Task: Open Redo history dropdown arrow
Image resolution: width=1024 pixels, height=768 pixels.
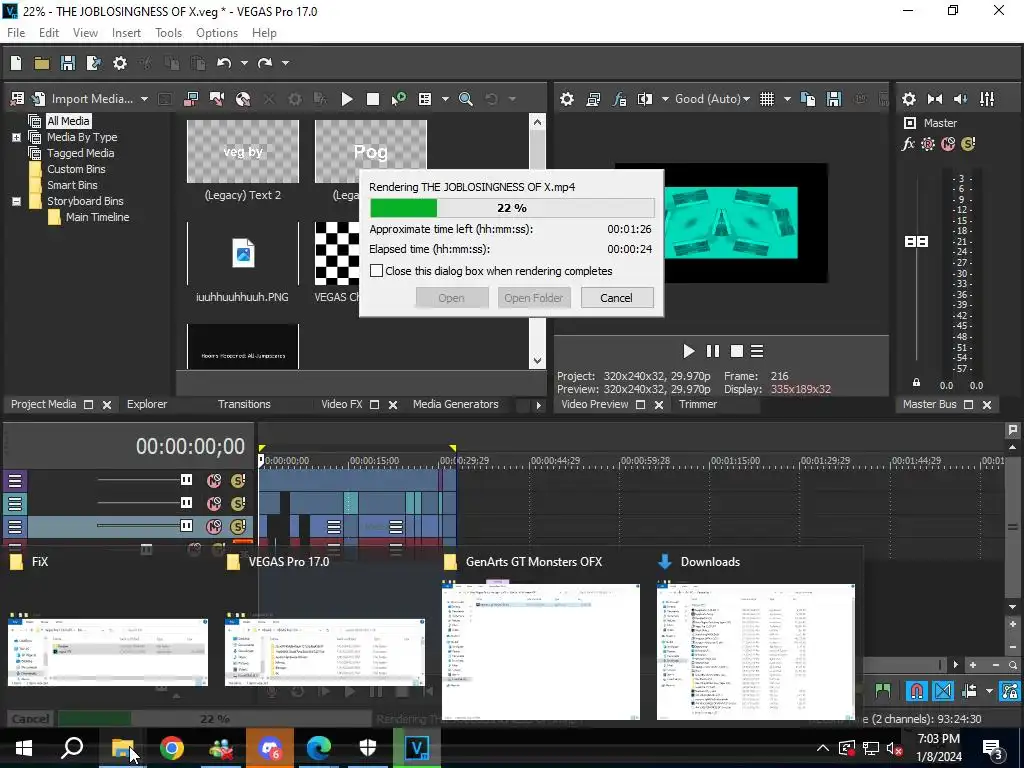Action: click(x=285, y=63)
